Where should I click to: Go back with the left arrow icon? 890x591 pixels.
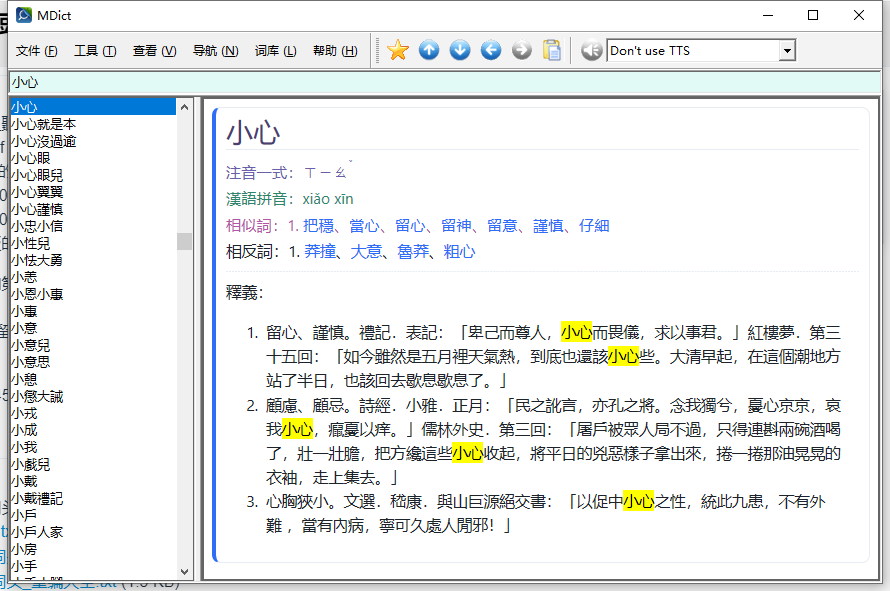(491, 50)
